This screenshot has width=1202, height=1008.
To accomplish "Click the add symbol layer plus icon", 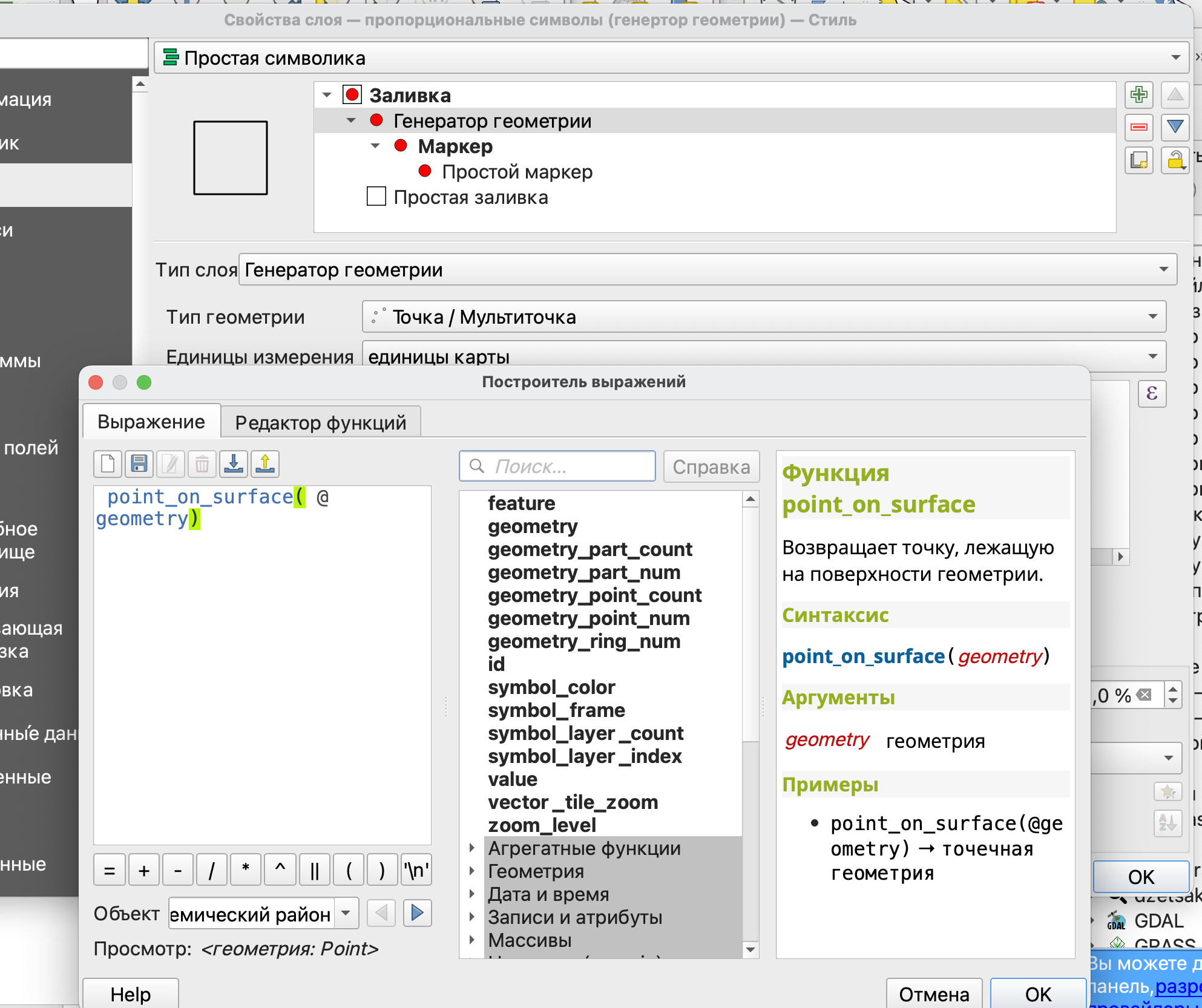I will (x=1138, y=95).
